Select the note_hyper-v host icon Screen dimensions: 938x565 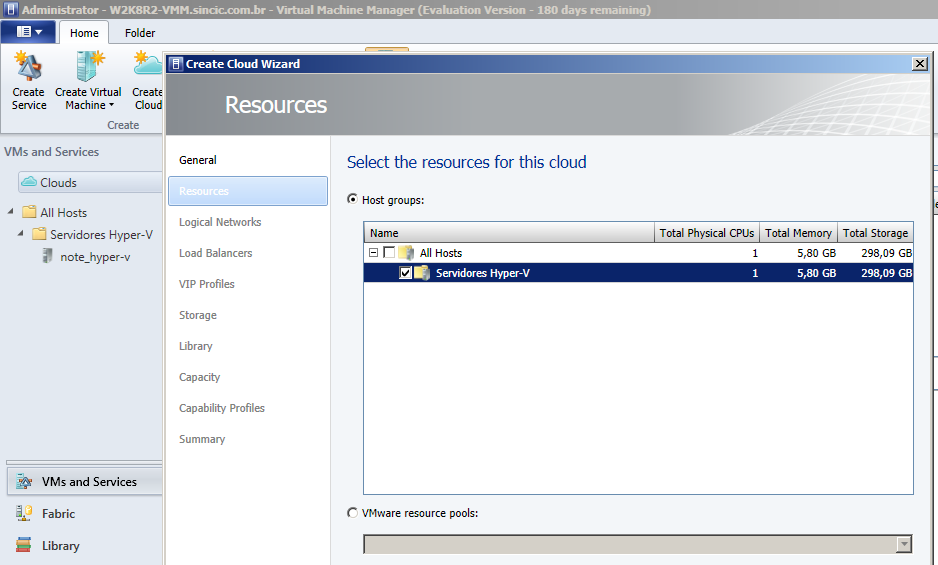click(x=48, y=256)
